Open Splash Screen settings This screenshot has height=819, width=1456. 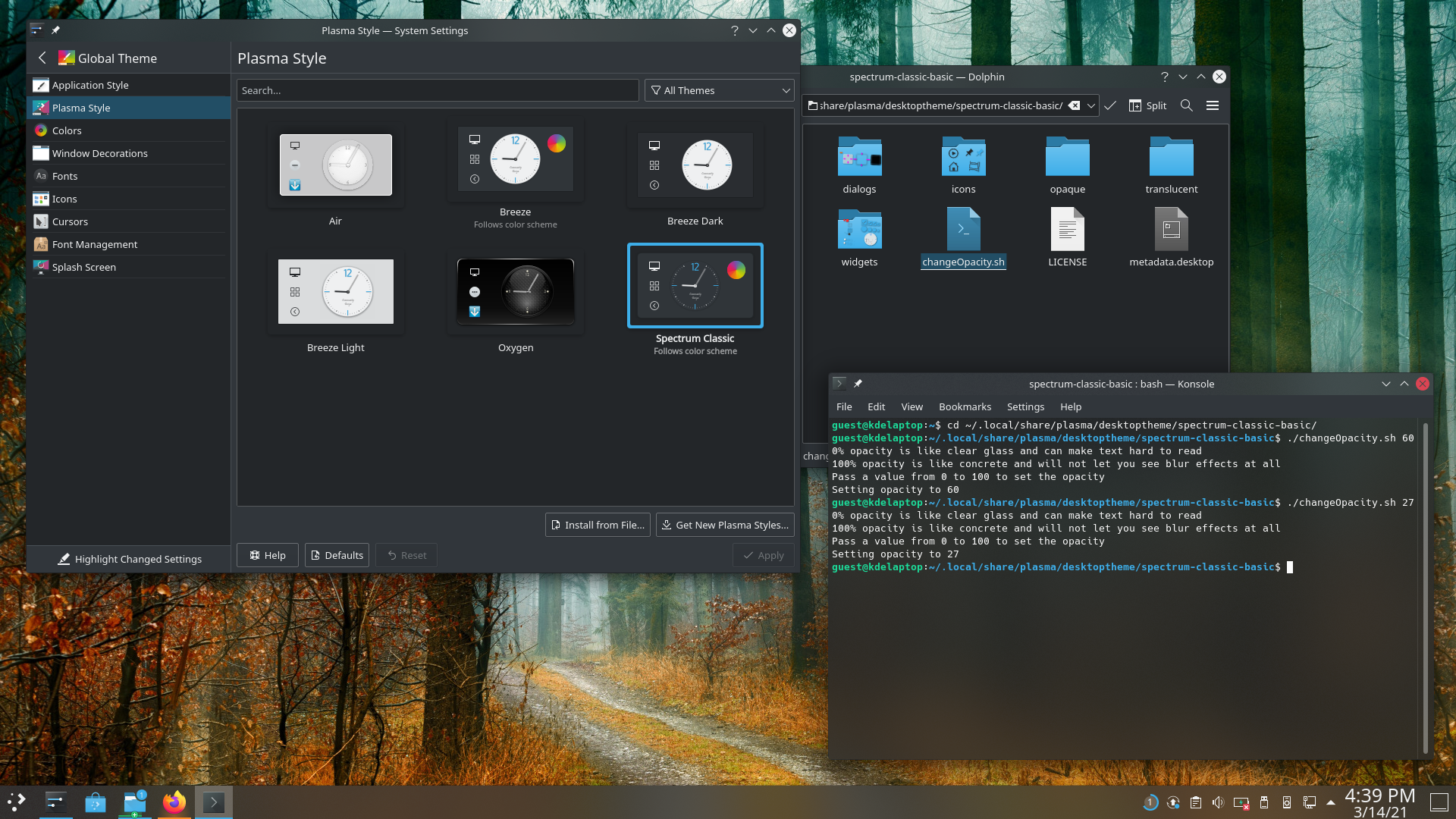[x=128, y=267]
